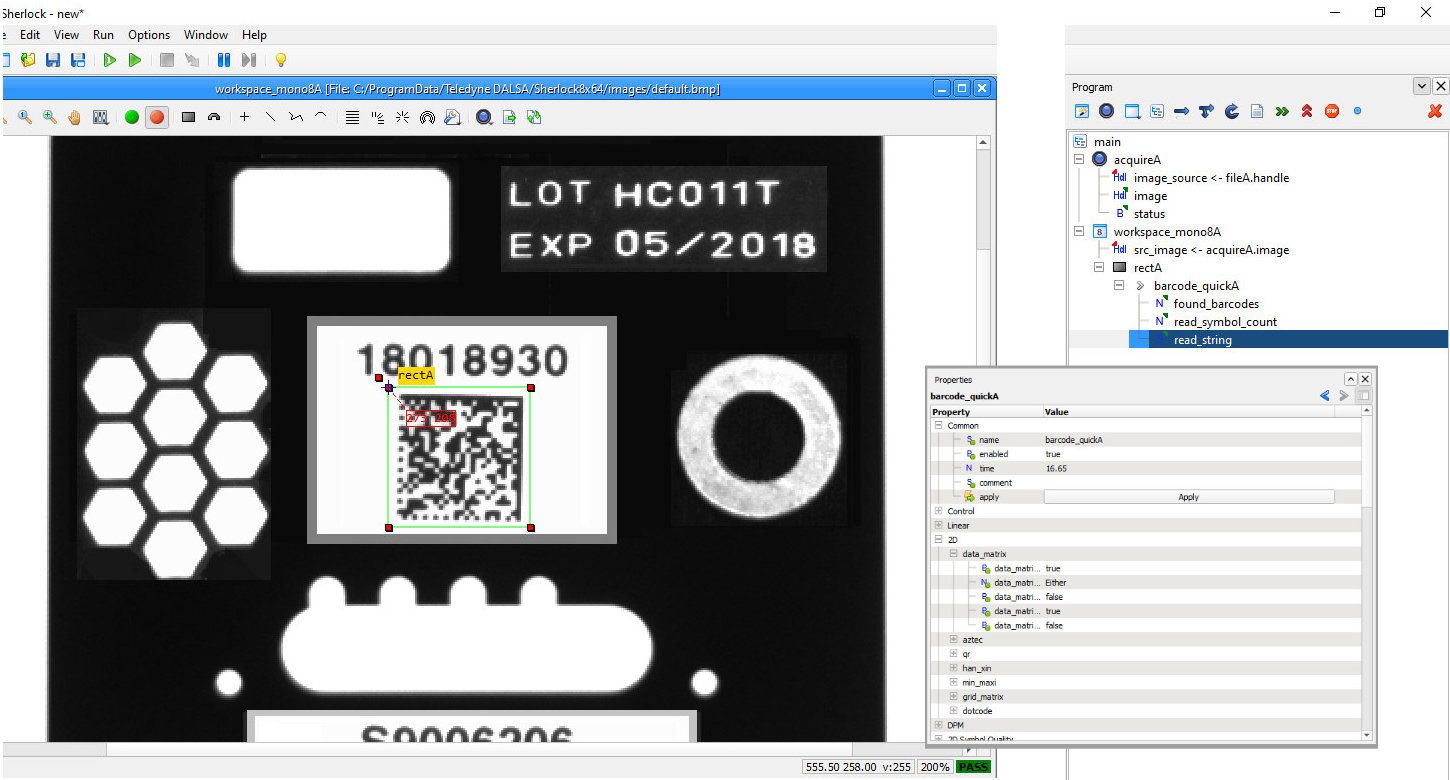Select the red circle ROI tool
This screenshot has width=1450, height=780.
pos(157,117)
